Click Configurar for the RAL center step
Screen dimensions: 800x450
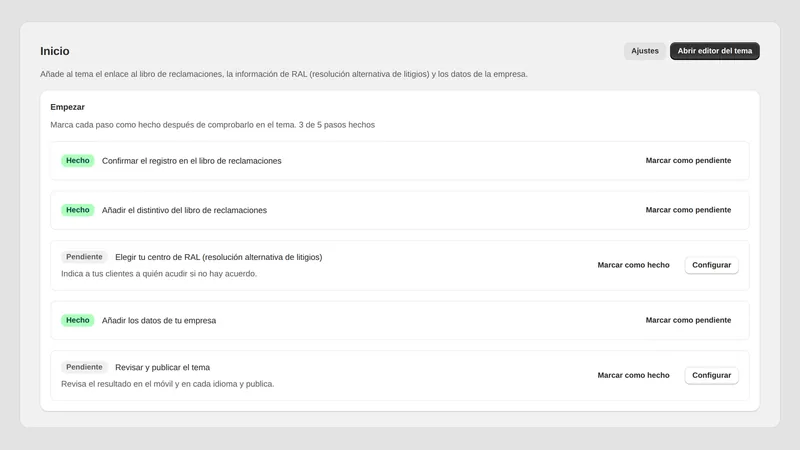(711, 265)
